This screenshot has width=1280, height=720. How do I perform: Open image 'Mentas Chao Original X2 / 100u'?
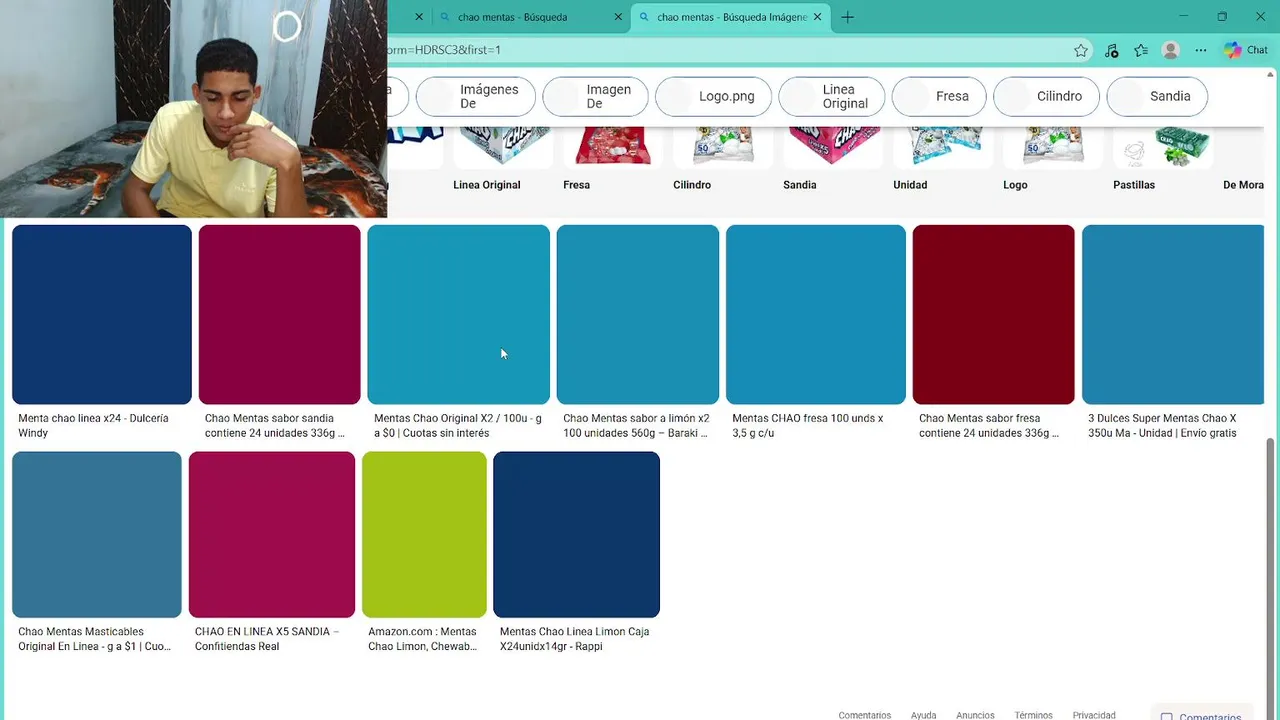[459, 315]
